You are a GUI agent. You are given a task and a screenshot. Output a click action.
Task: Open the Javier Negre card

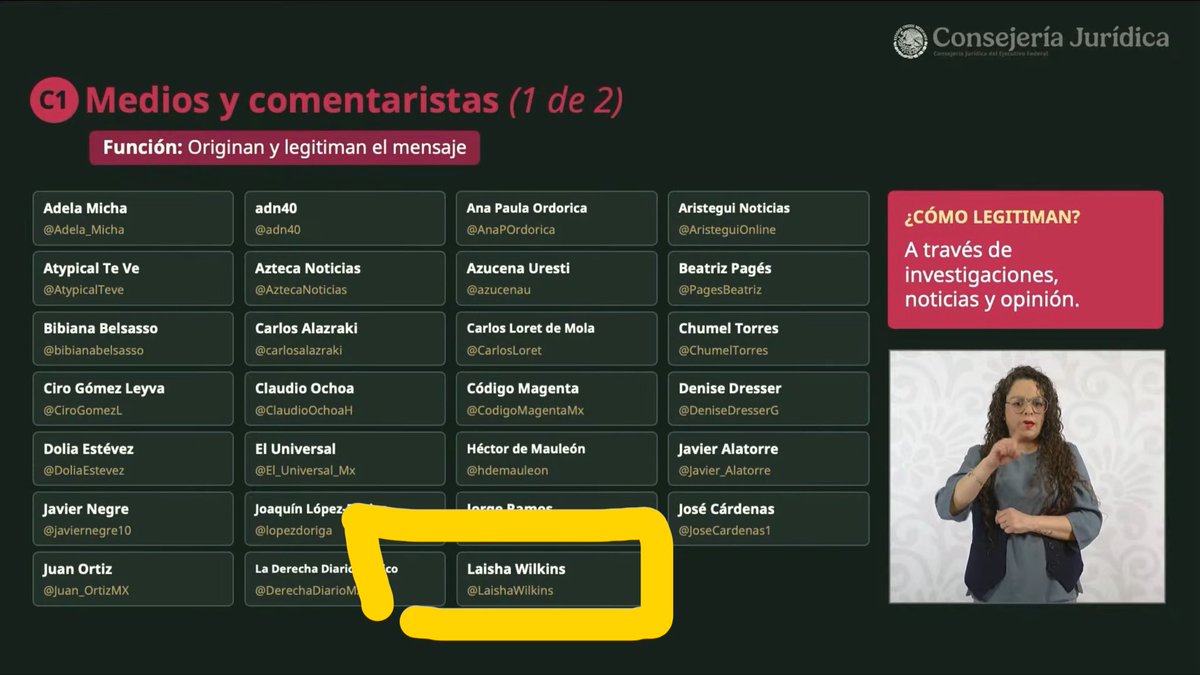[x=133, y=519]
